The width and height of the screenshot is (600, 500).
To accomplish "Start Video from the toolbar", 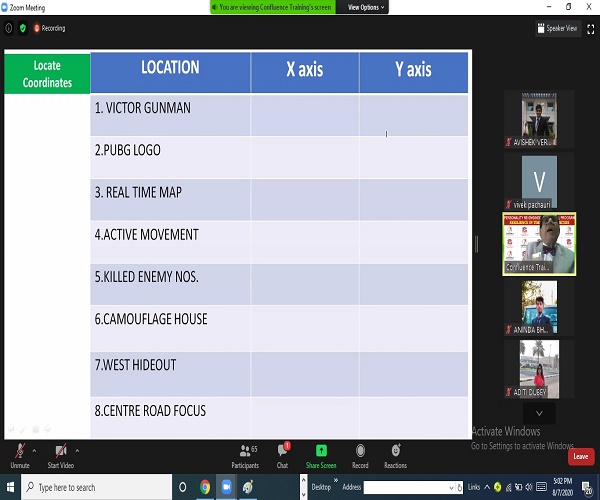I will (60, 456).
